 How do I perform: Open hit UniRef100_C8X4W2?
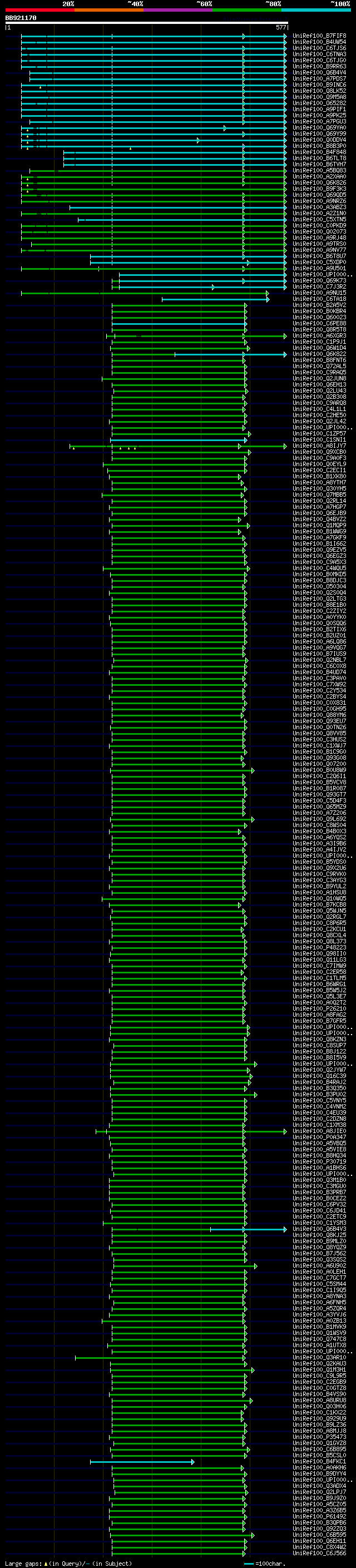[x=319, y=1547]
